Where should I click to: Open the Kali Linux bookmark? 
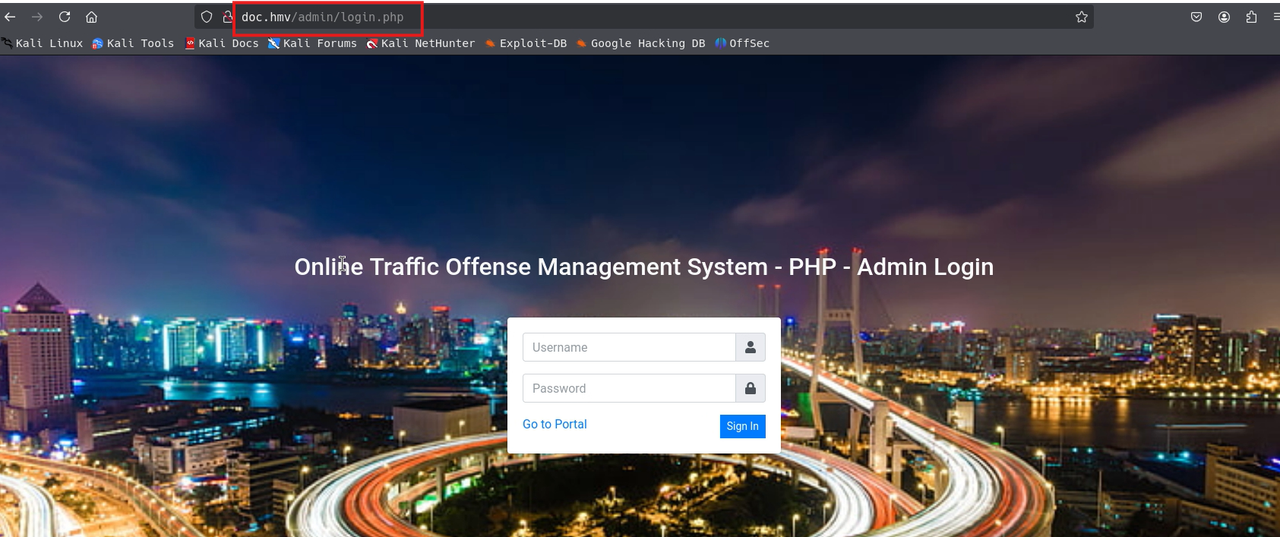pos(42,43)
